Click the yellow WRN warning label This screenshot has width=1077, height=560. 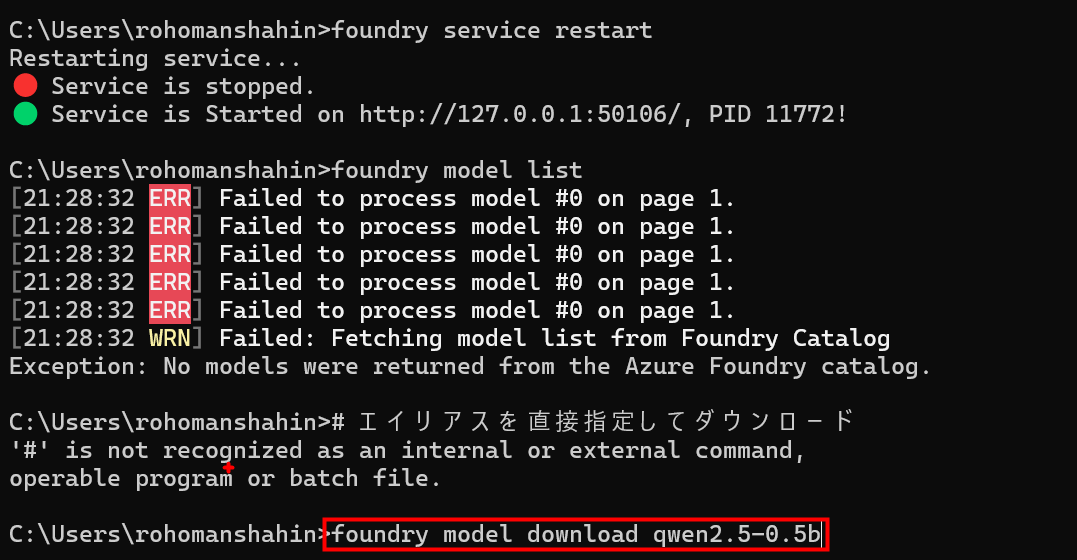(x=170, y=338)
